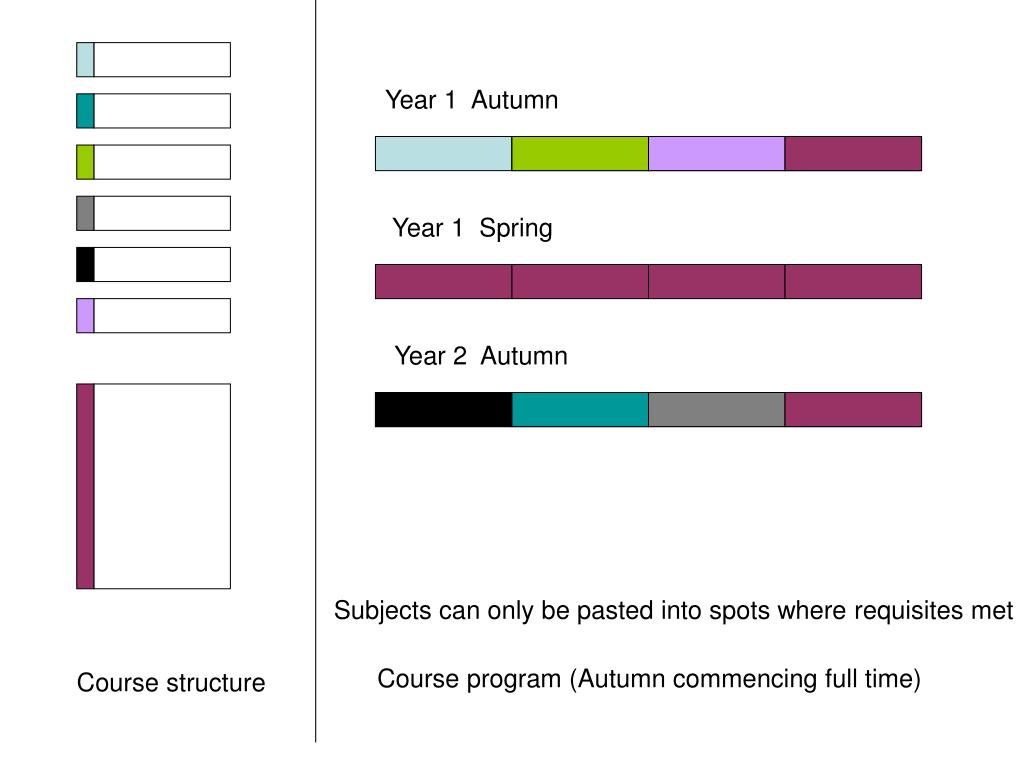This screenshot has width=1024, height=768.
Task: Click maroon subject in Year 1 Autumn
Action: [x=853, y=153]
